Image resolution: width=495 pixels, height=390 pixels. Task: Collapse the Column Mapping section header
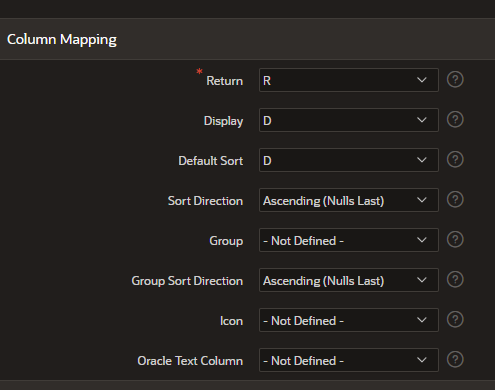click(247, 39)
